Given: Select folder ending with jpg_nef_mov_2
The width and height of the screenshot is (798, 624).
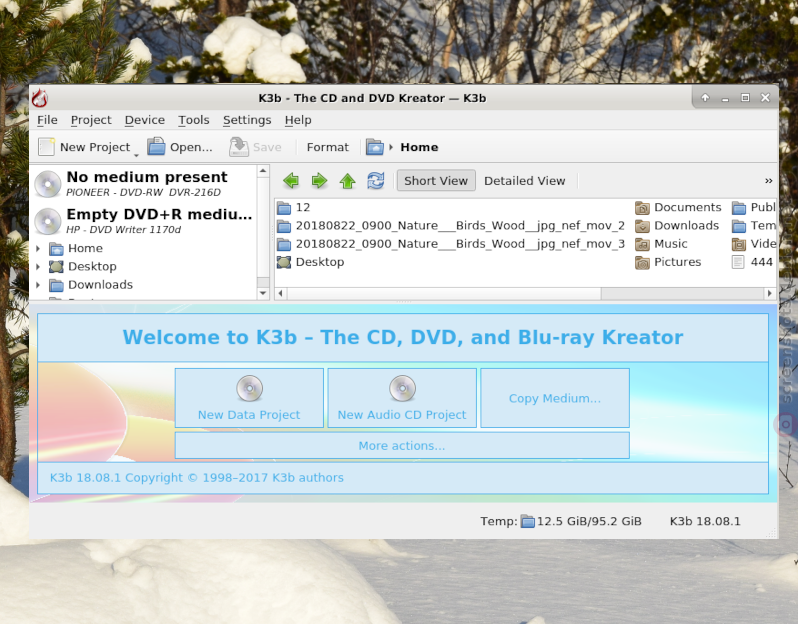Looking at the screenshot, I should pos(451,226).
